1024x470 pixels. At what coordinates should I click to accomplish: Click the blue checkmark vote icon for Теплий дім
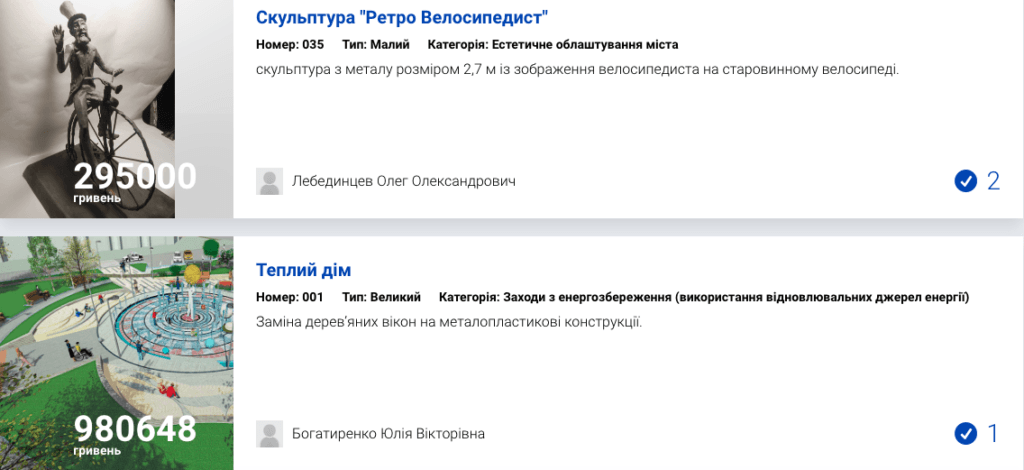coord(965,434)
